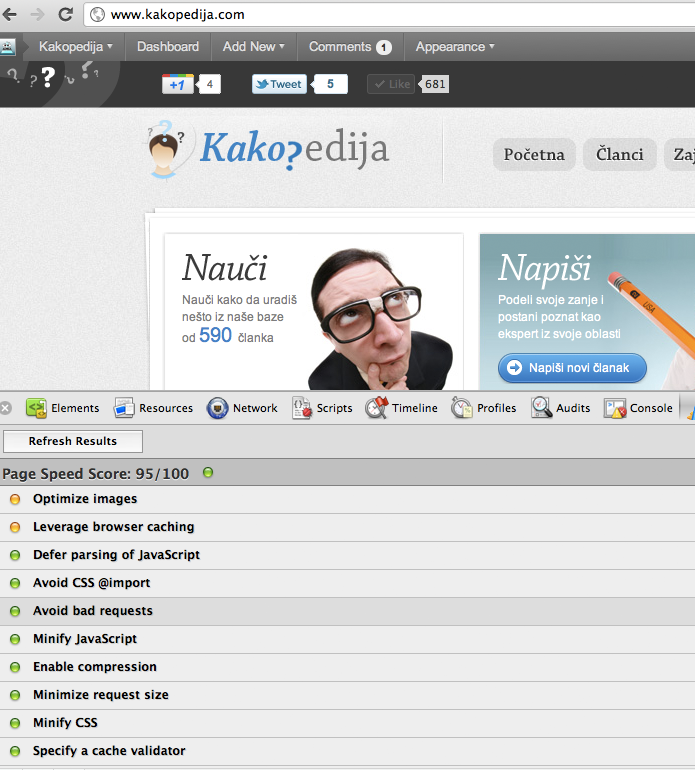
Task: Reload the page with the refresh icon
Action: click(x=66, y=14)
